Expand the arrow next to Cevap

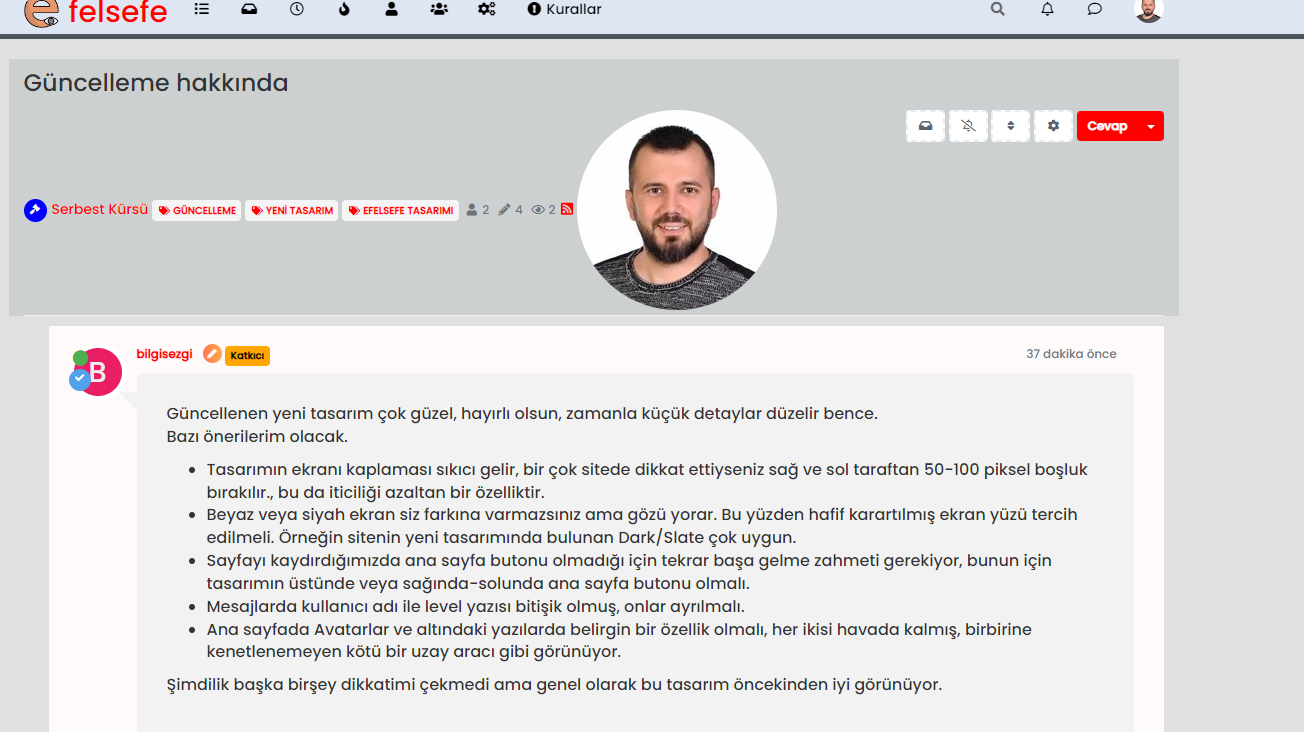(1151, 126)
